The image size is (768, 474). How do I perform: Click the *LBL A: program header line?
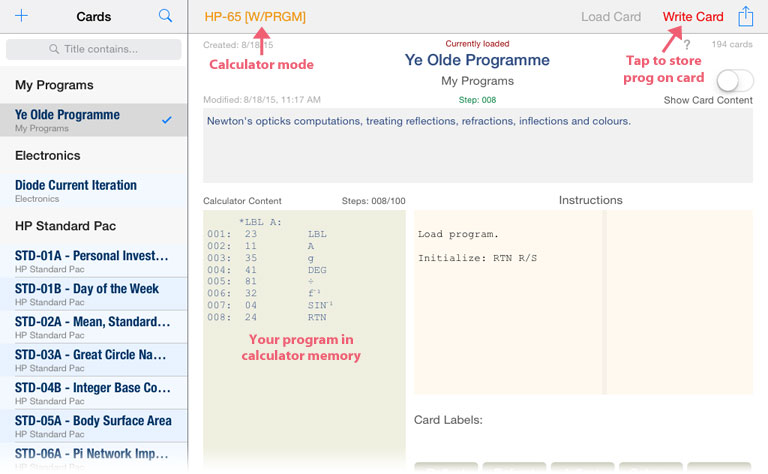tap(260, 222)
